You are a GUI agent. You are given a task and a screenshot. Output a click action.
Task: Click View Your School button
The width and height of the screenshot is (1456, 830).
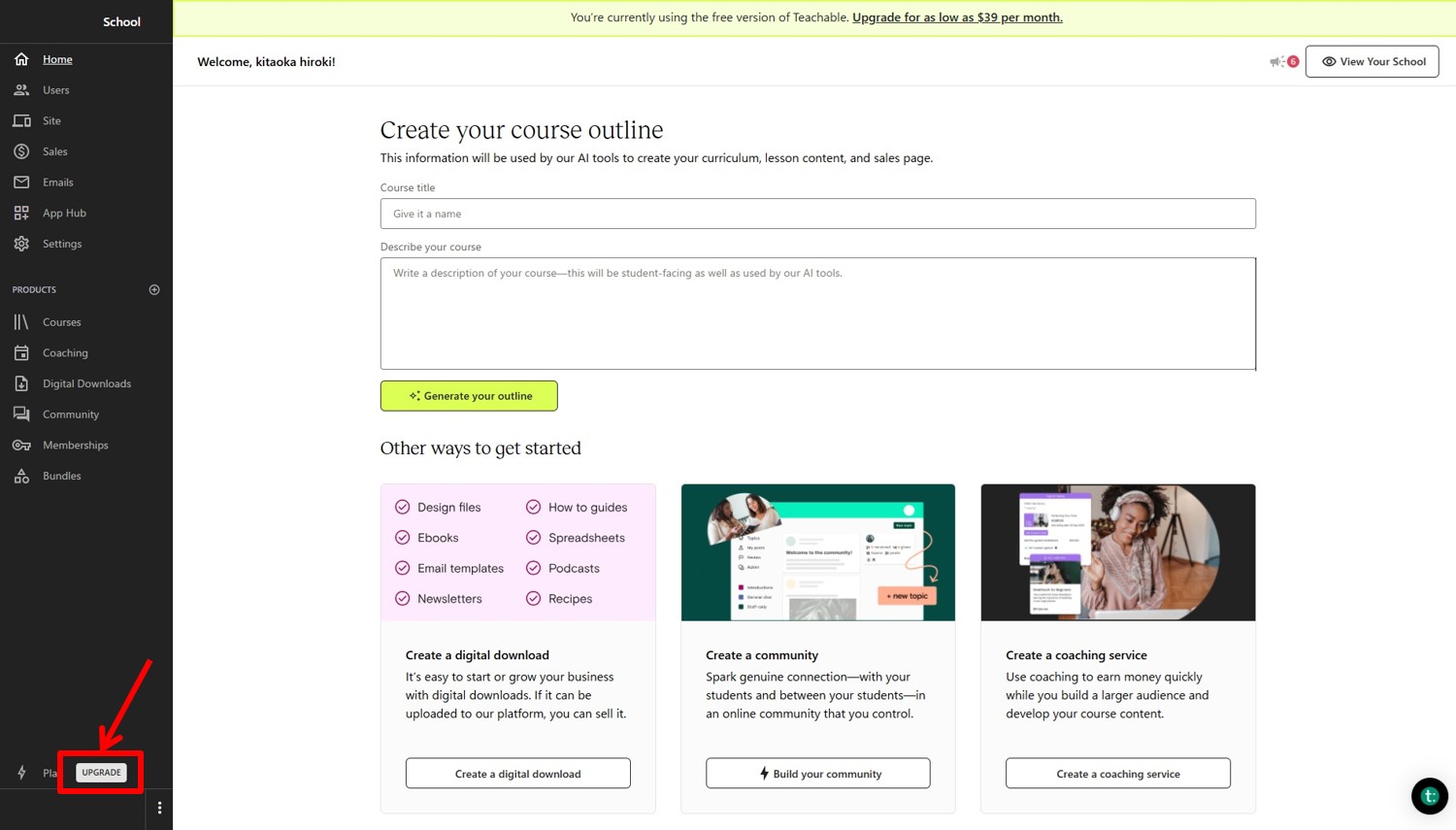1372,61
